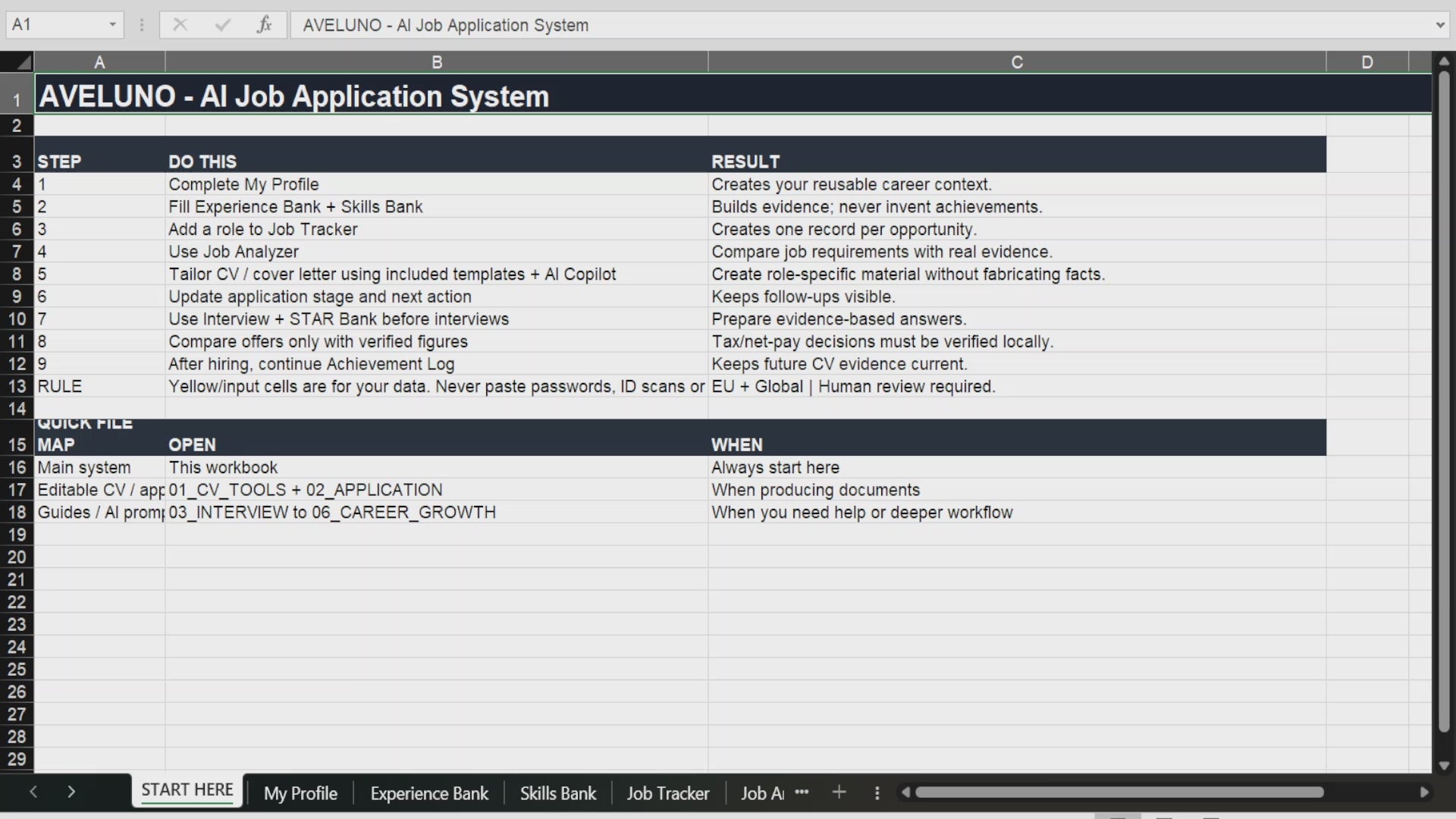The width and height of the screenshot is (1456, 819).
Task: Select cell 'After hiring, continue Achievement Log'
Action: 437,363
